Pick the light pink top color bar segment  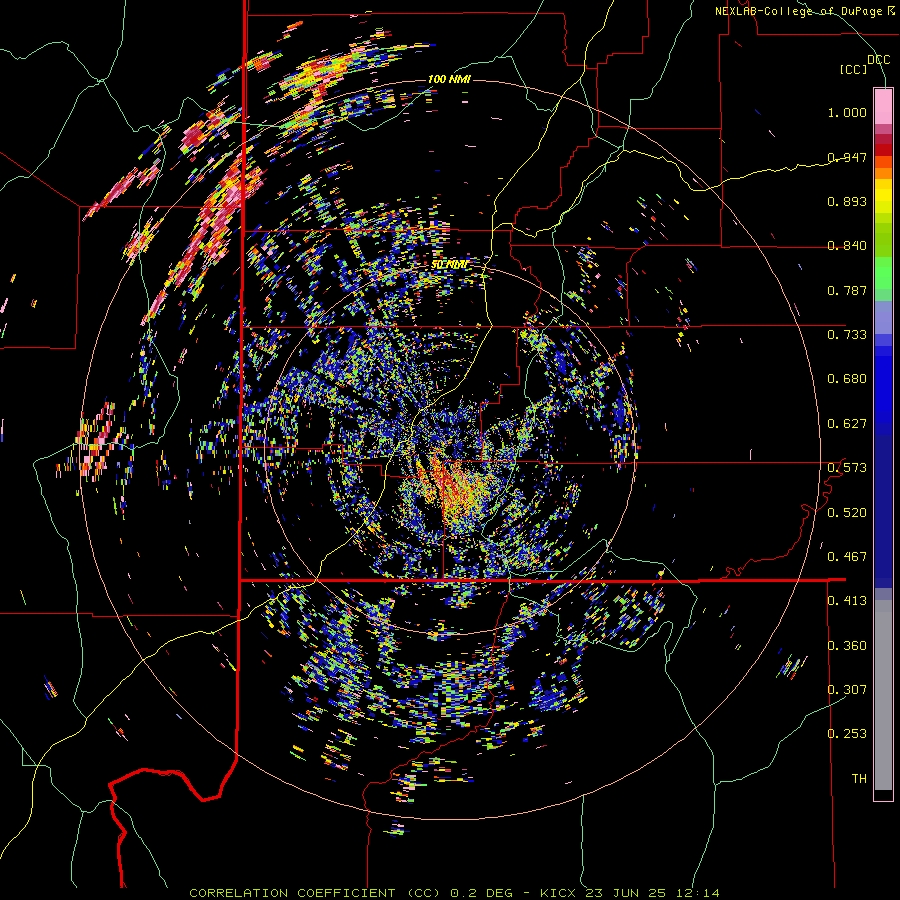click(883, 107)
